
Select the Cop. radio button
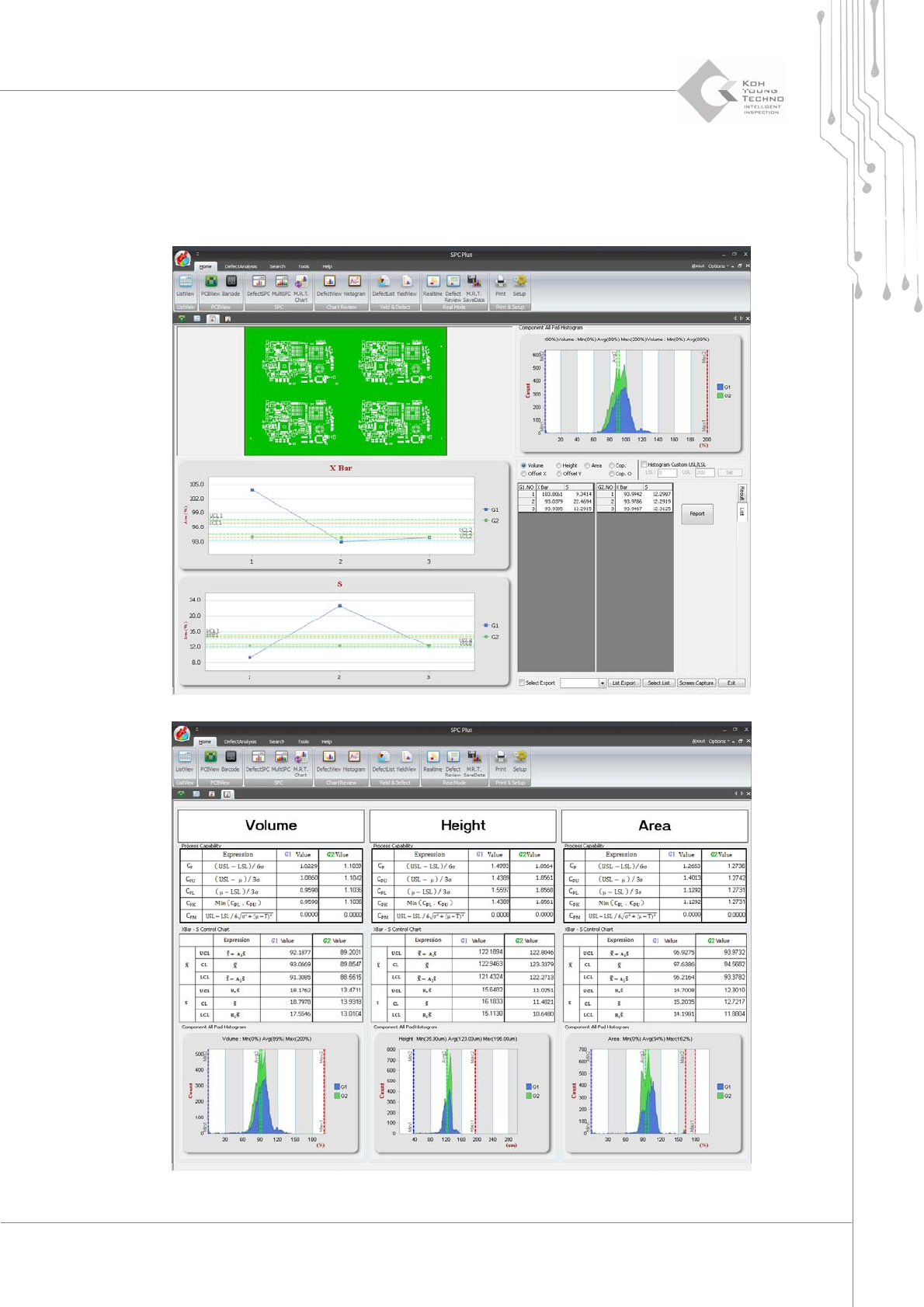[x=612, y=466]
